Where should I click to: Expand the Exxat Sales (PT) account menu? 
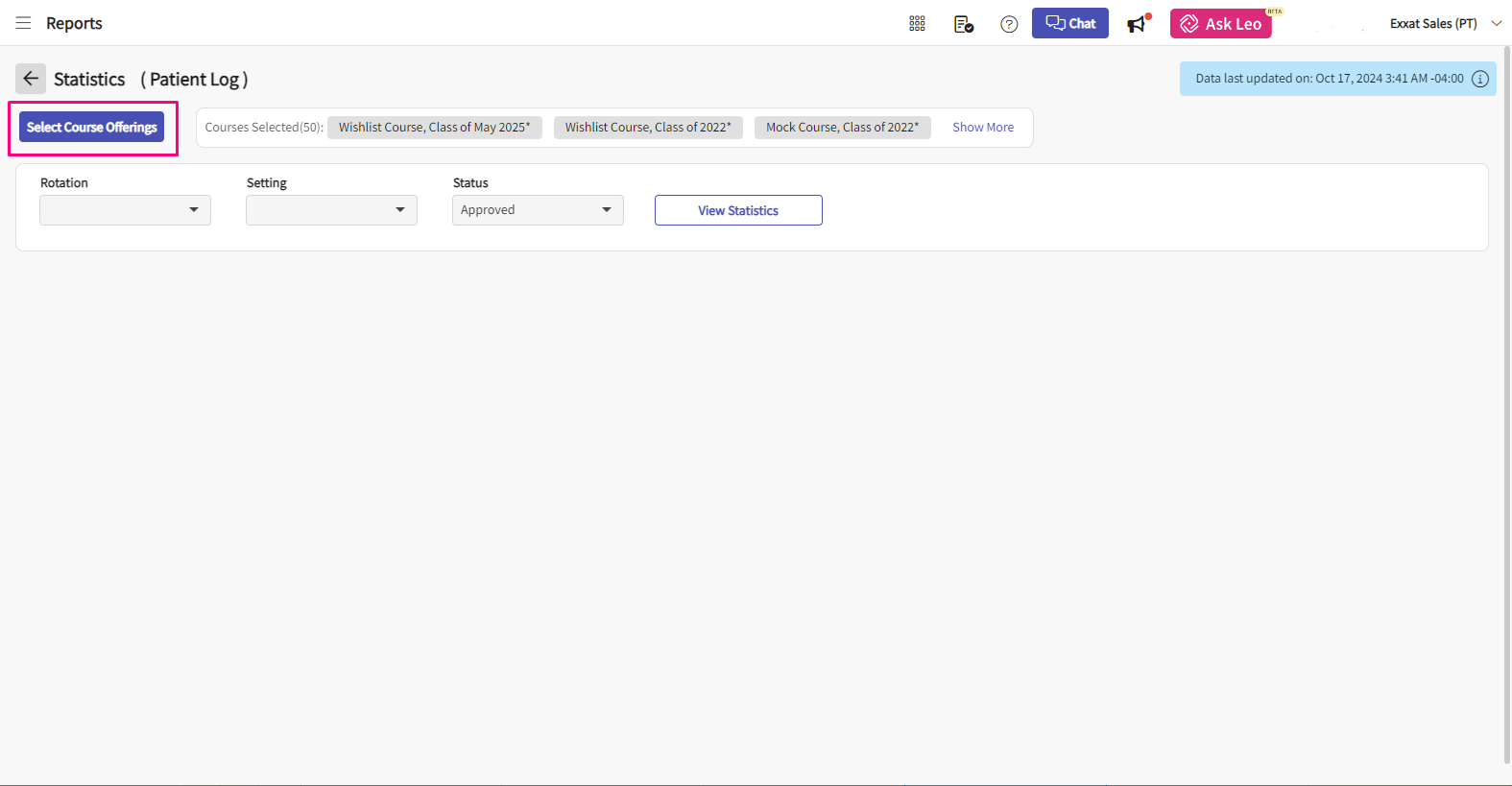tap(1445, 24)
